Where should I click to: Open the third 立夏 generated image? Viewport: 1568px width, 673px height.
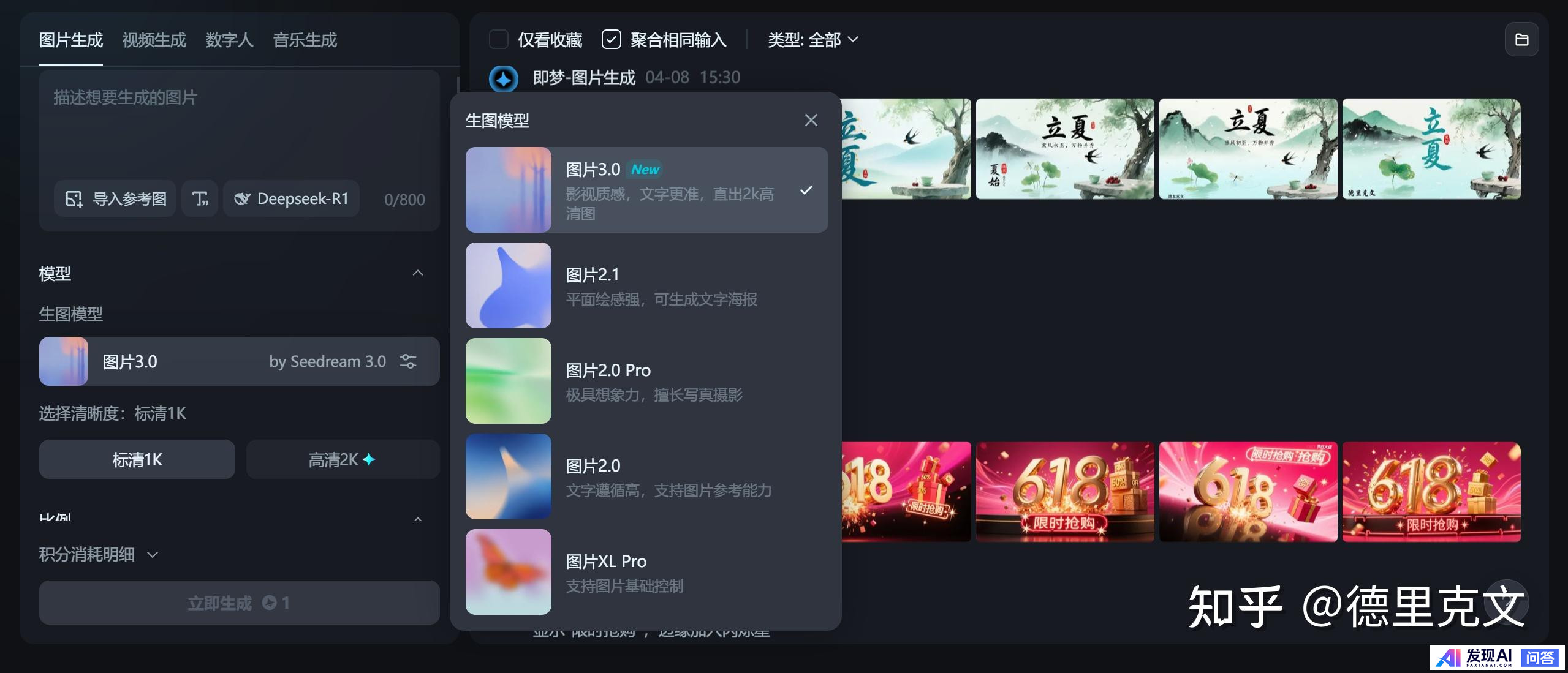pos(1248,149)
